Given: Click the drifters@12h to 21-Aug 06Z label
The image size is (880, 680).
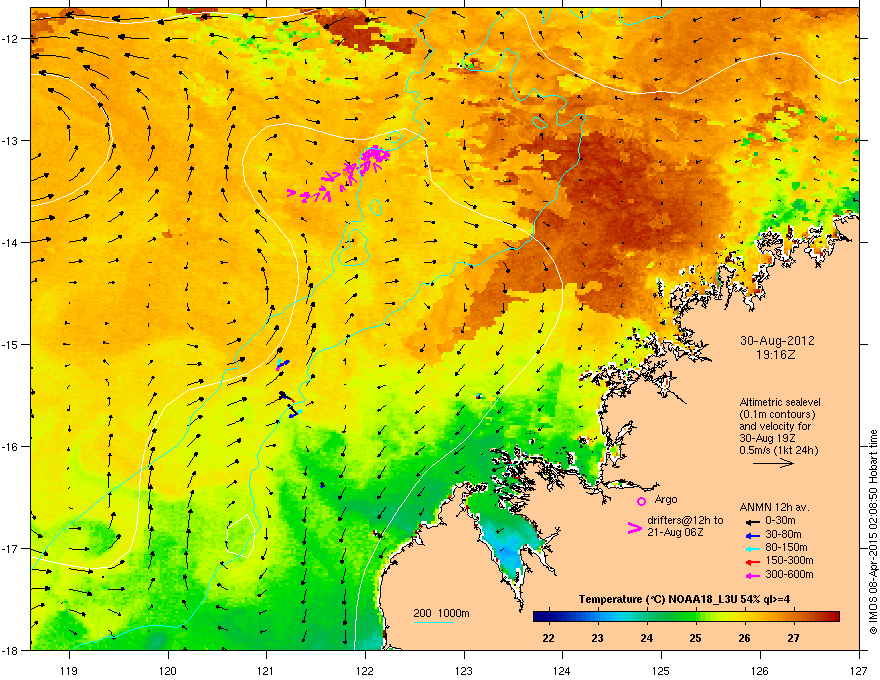Looking at the screenshot, I should click(x=685, y=526).
